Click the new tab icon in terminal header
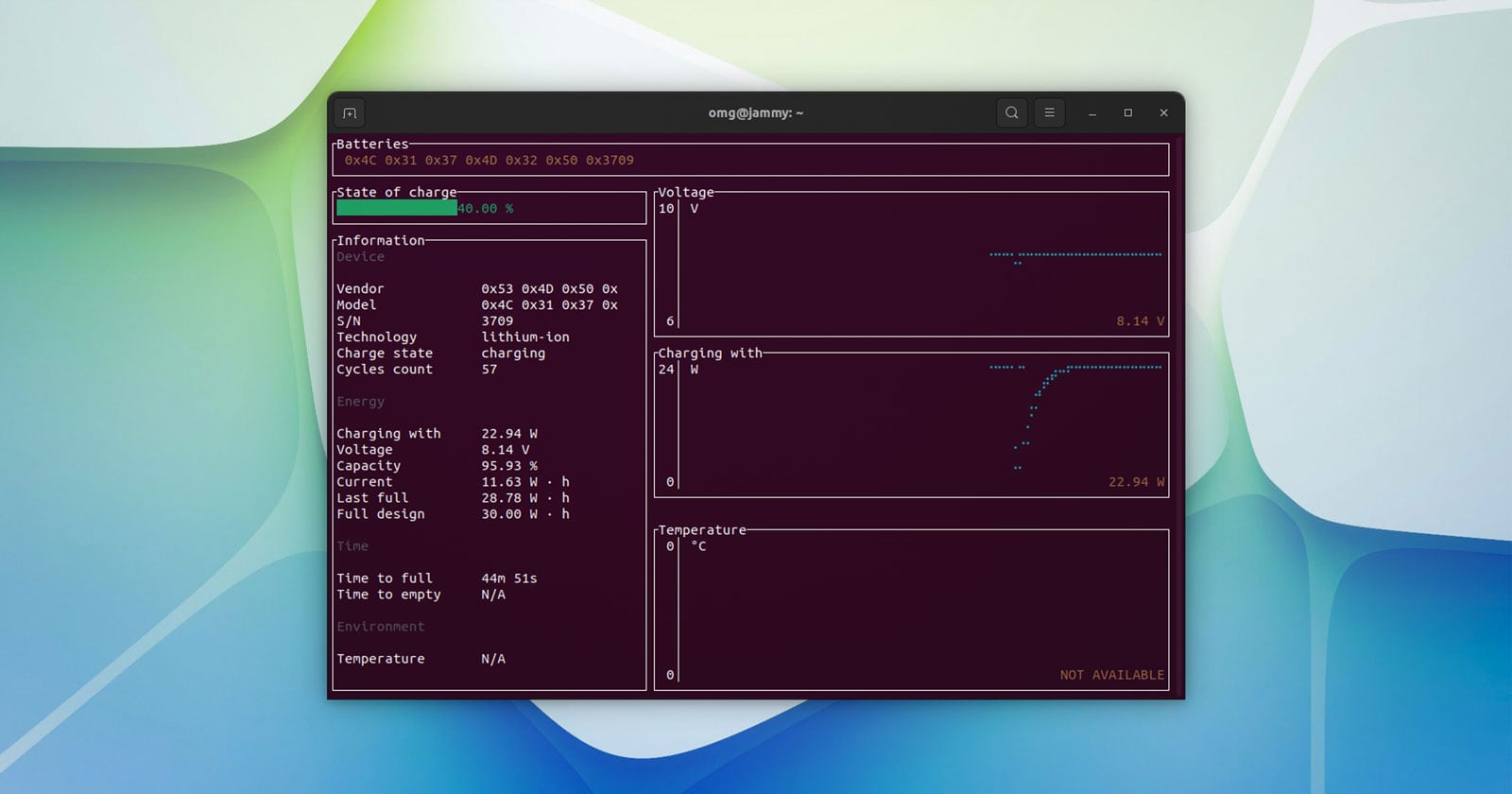Image resolution: width=1512 pixels, height=794 pixels. click(x=350, y=113)
